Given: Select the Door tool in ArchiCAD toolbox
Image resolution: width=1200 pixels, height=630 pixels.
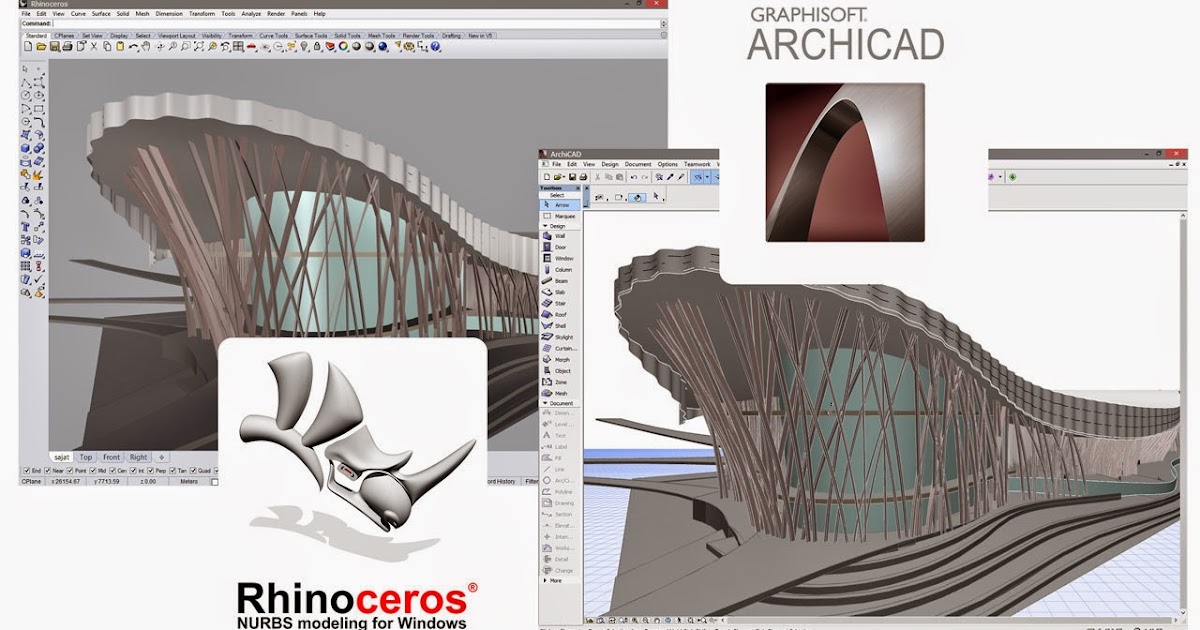Looking at the screenshot, I should 561,247.
